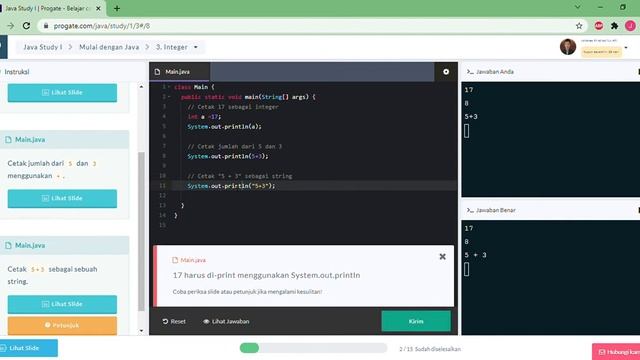640x360 pixels.
Task: Open the tab search chevron in the title bar
Action: coord(578,7)
